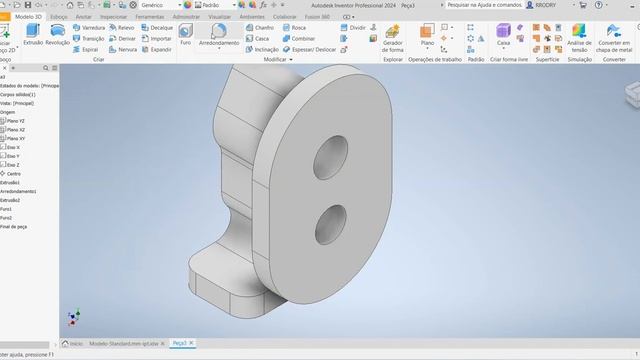This screenshot has height=360, width=640.
Task: Click the shopping cart icon
Action: point(582,5)
